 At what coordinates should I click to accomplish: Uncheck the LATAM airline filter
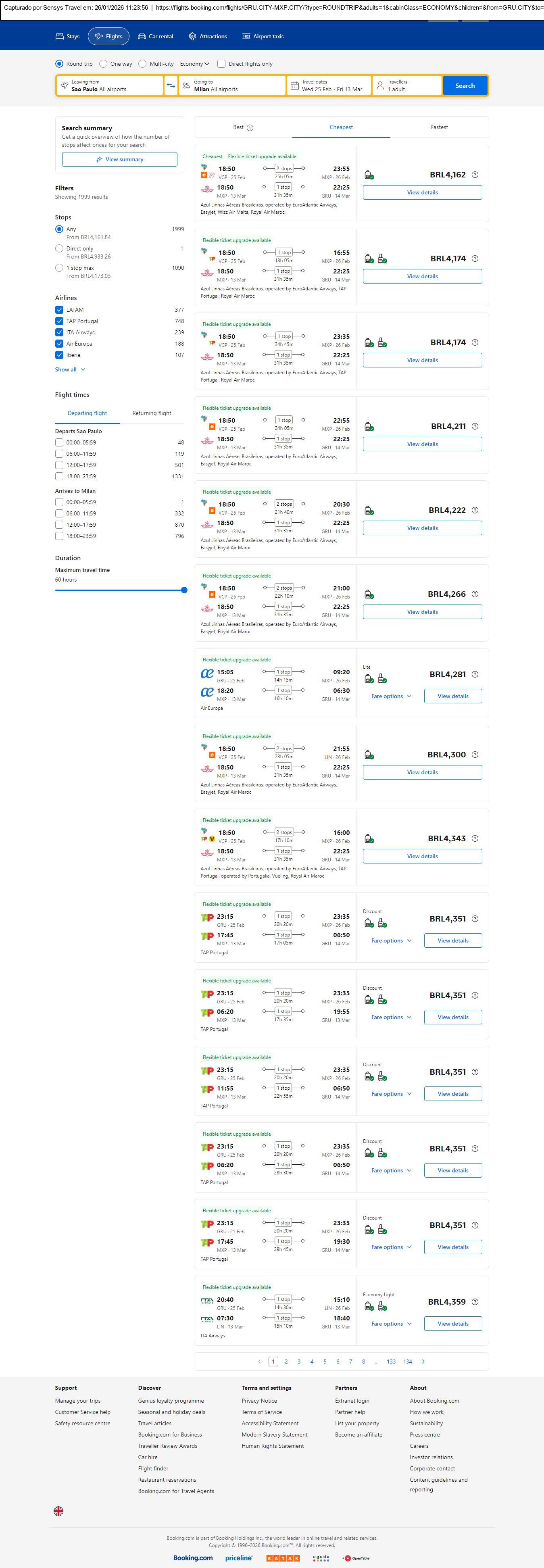(59, 310)
